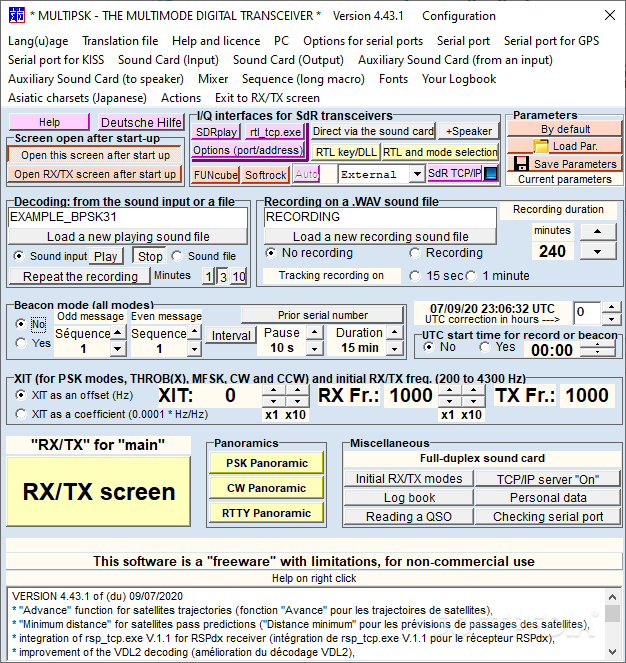Open RTTY Panoramic
Screen dimensions: 626x663
point(266,513)
